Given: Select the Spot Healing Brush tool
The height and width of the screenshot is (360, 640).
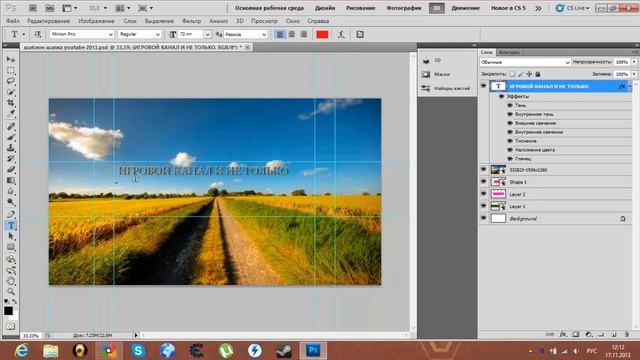Looking at the screenshot, I should (11, 126).
